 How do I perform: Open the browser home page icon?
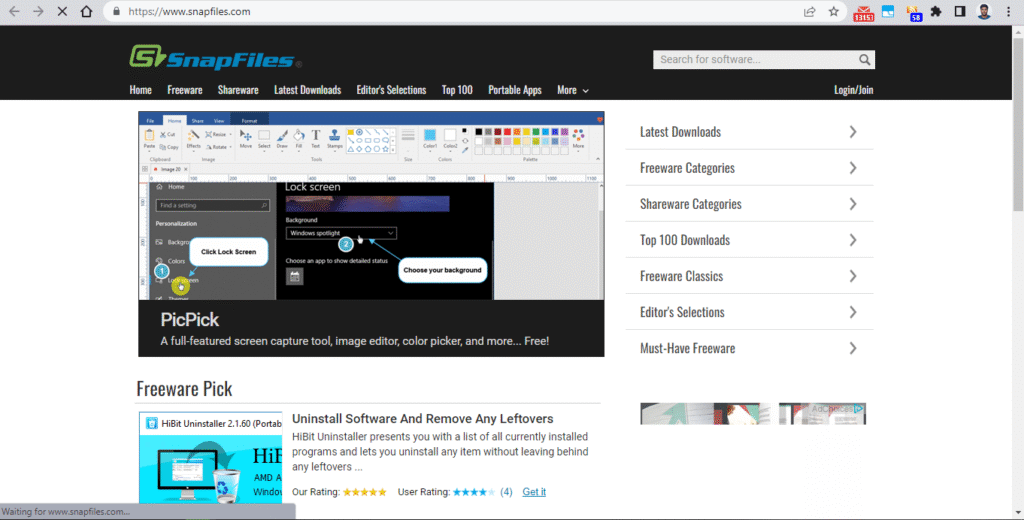(86, 12)
